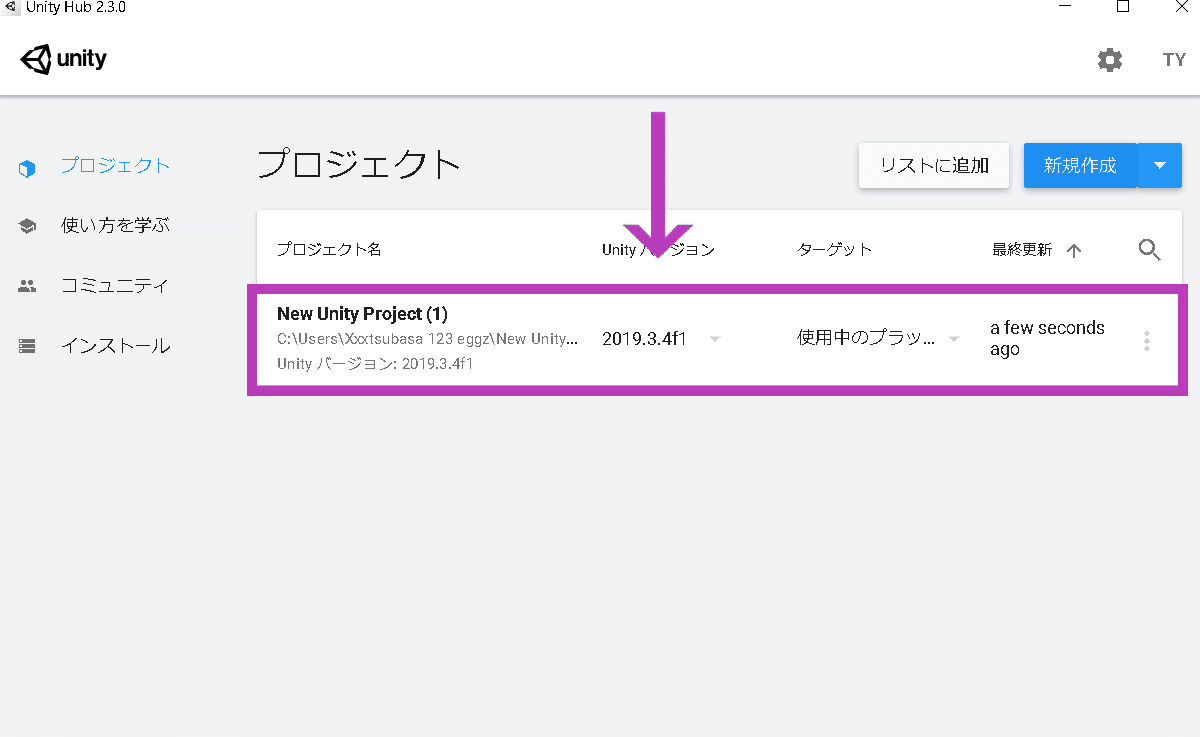1200x737 pixels.
Task: Open the project search magnifier
Action: click(x=1150, y=250)
